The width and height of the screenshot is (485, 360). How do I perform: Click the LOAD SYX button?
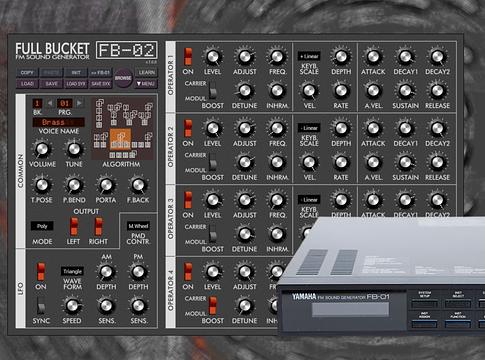click(76, 84)
